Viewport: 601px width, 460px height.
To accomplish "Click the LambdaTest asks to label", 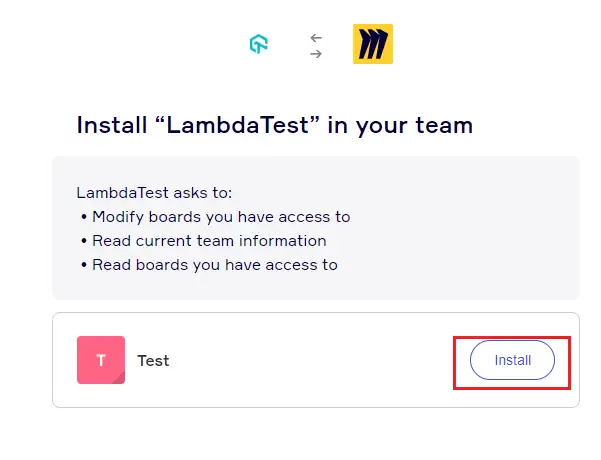I will [x=154, y=192].
